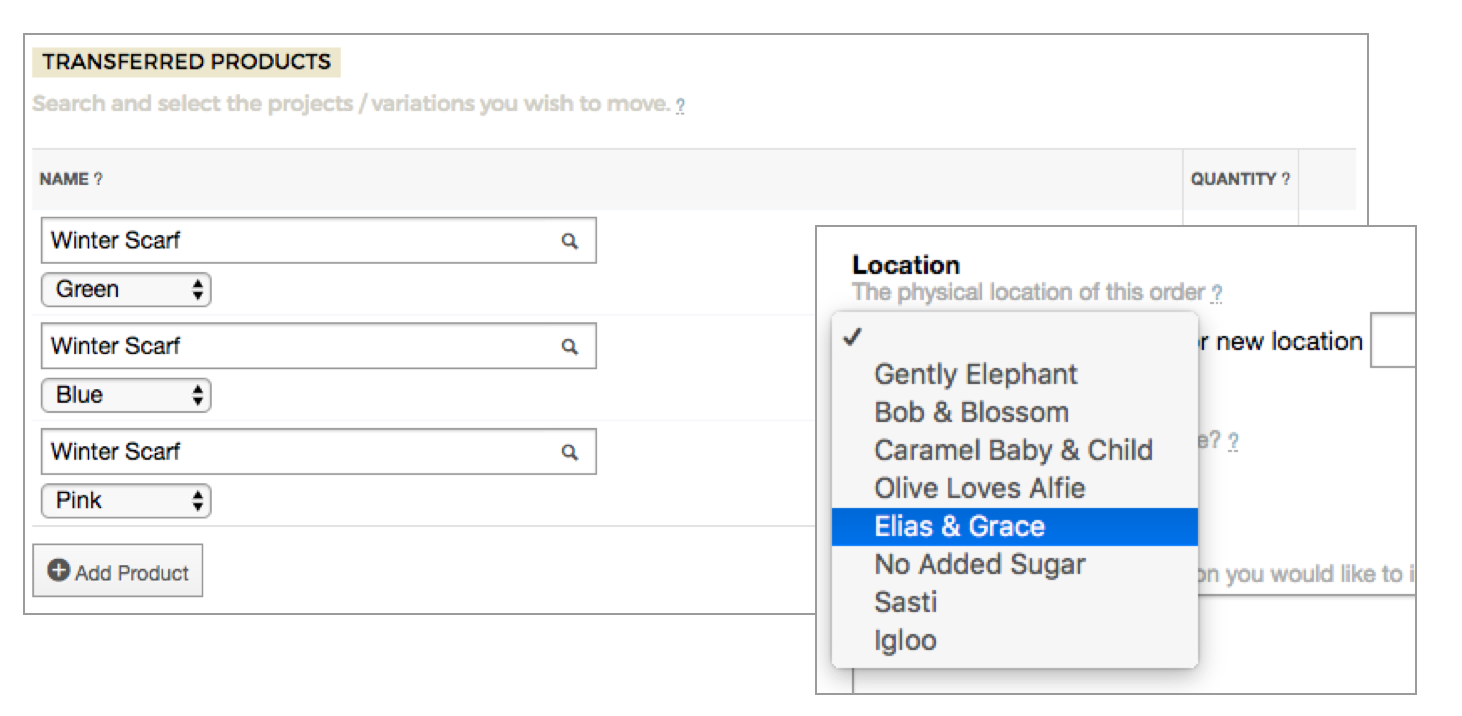Click search icon in third Winter Scarf field
Screen dimensions: 1462x716
click(570, 452)
